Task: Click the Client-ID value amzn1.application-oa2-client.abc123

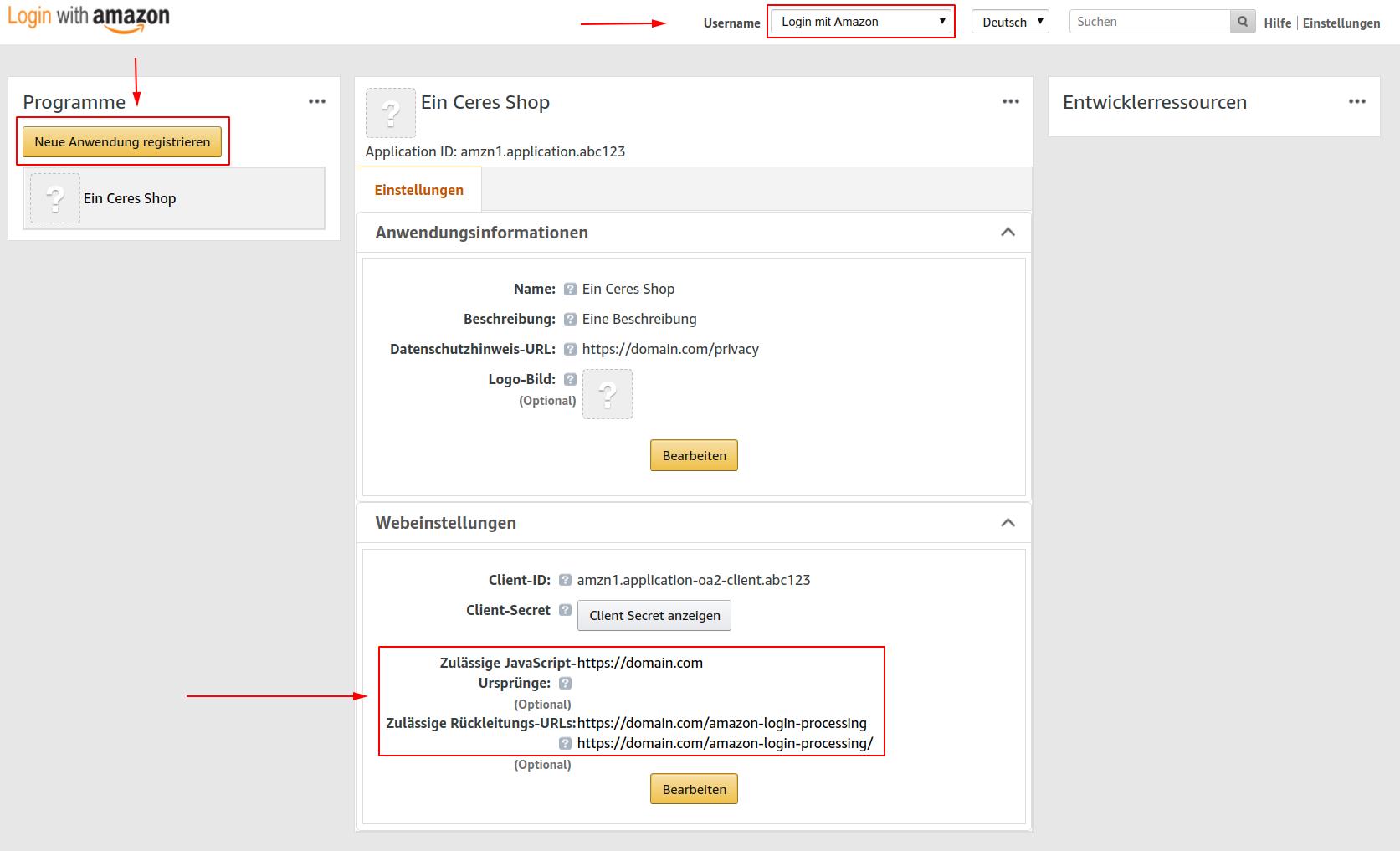Action: coord(694,580)
